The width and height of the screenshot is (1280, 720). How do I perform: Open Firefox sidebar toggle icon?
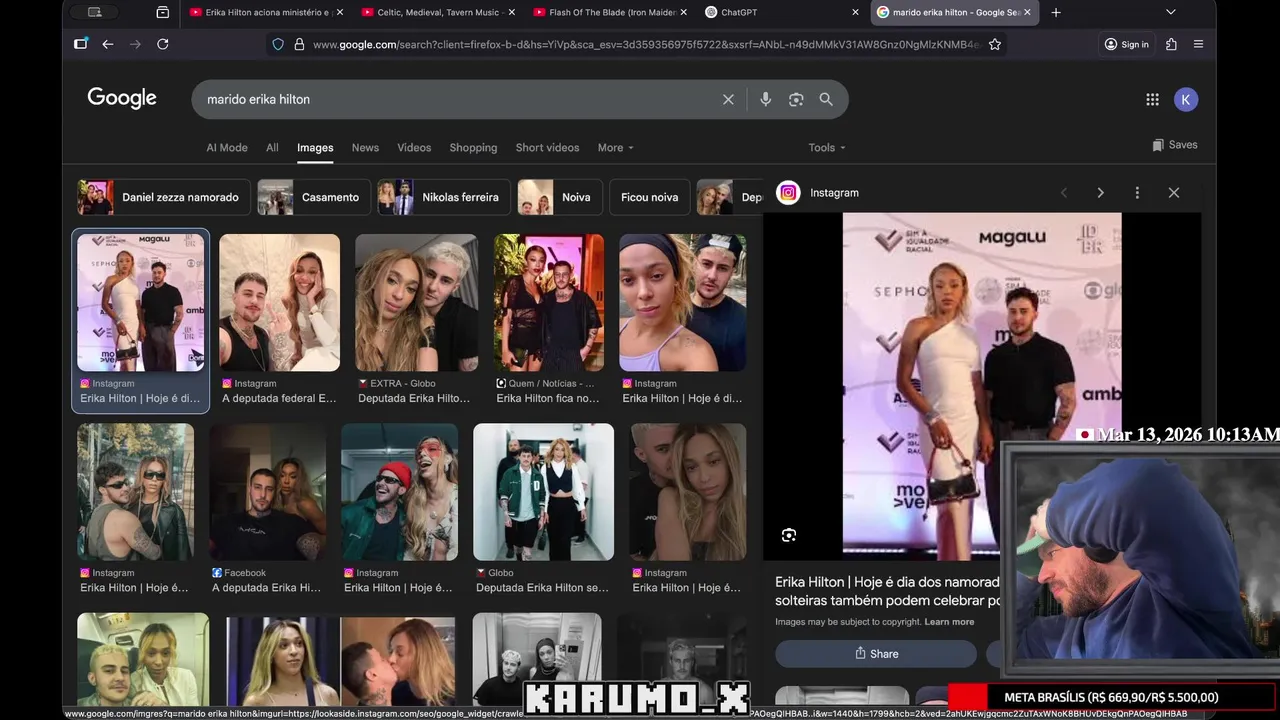pos(80,44)
